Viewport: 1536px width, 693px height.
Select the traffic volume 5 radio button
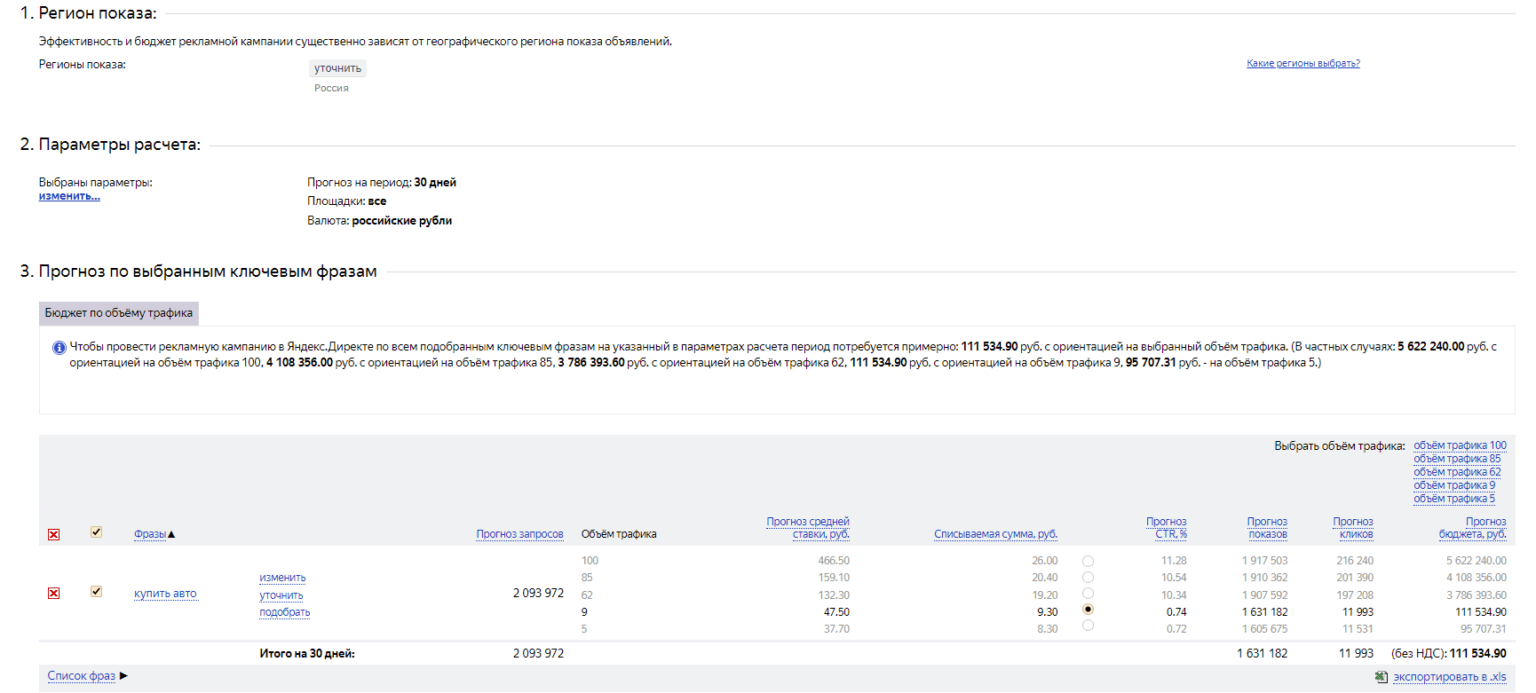pos(1088,626)
